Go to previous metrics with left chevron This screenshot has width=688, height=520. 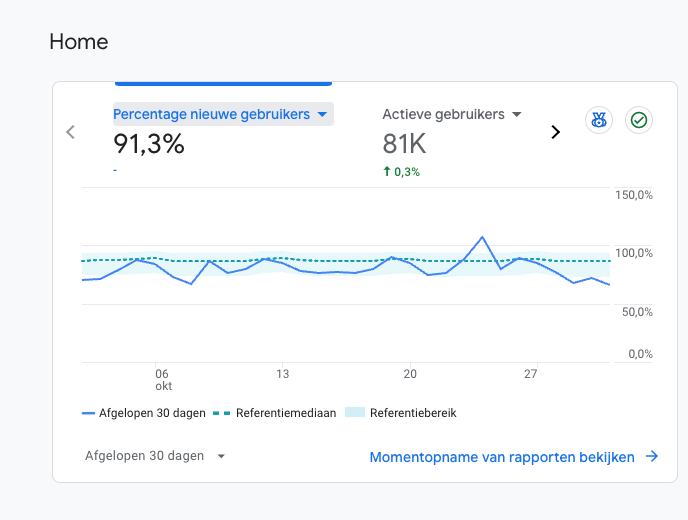pyautogui.click(x=70, y=132)
